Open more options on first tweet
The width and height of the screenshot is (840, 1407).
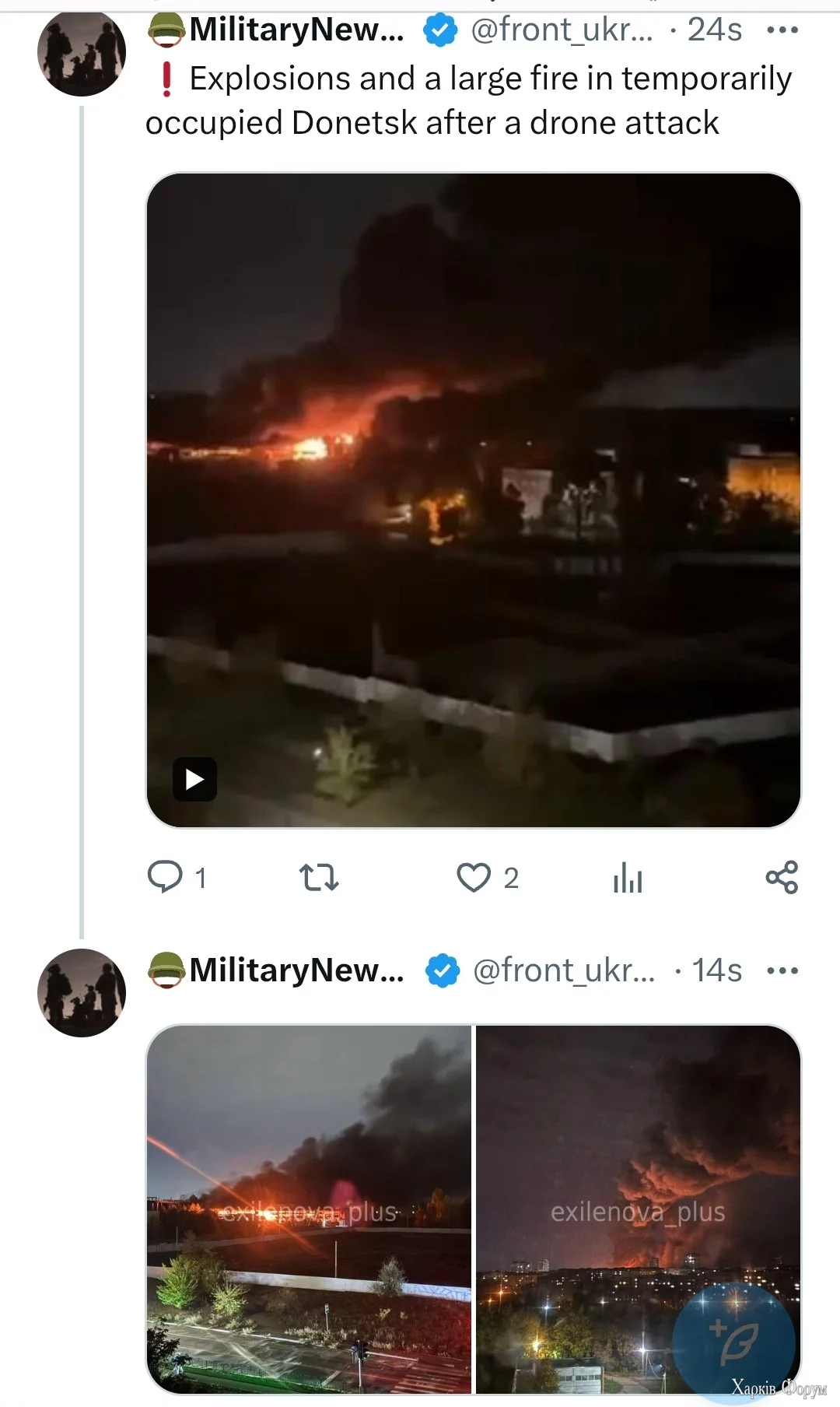(782, 30)
